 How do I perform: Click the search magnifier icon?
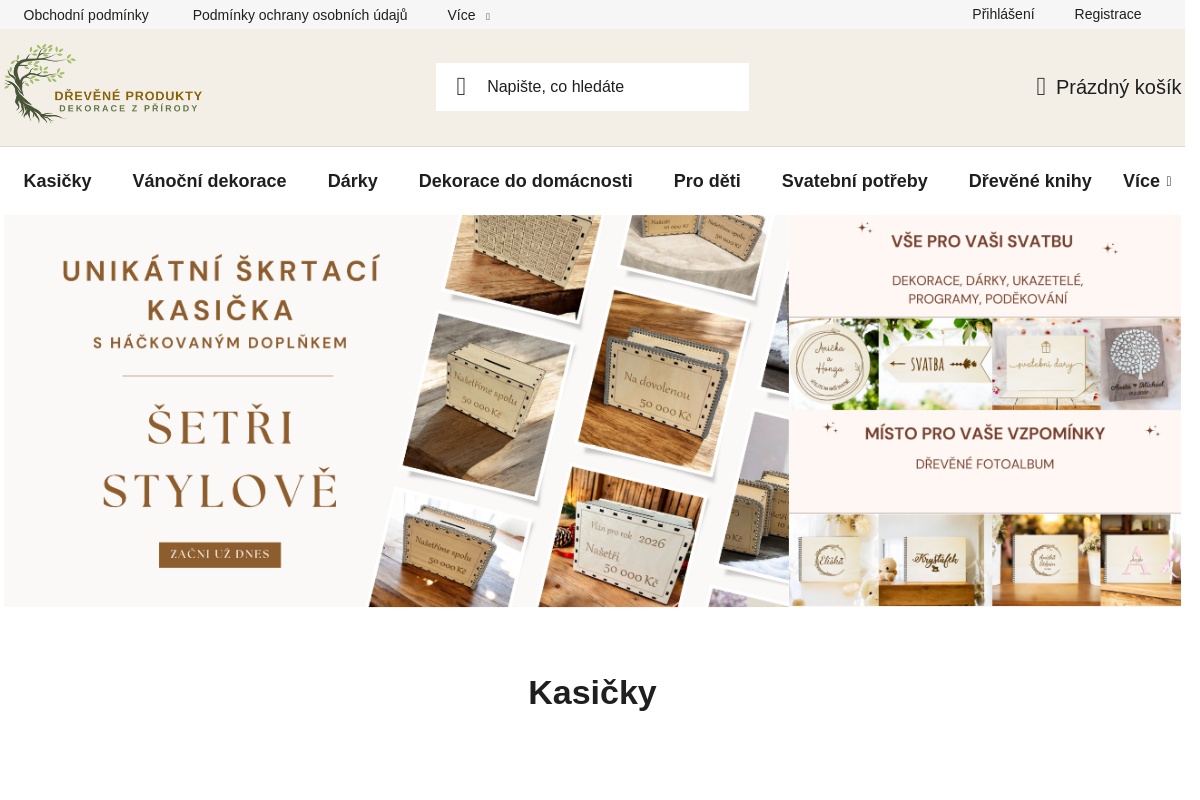click(461, 87)
